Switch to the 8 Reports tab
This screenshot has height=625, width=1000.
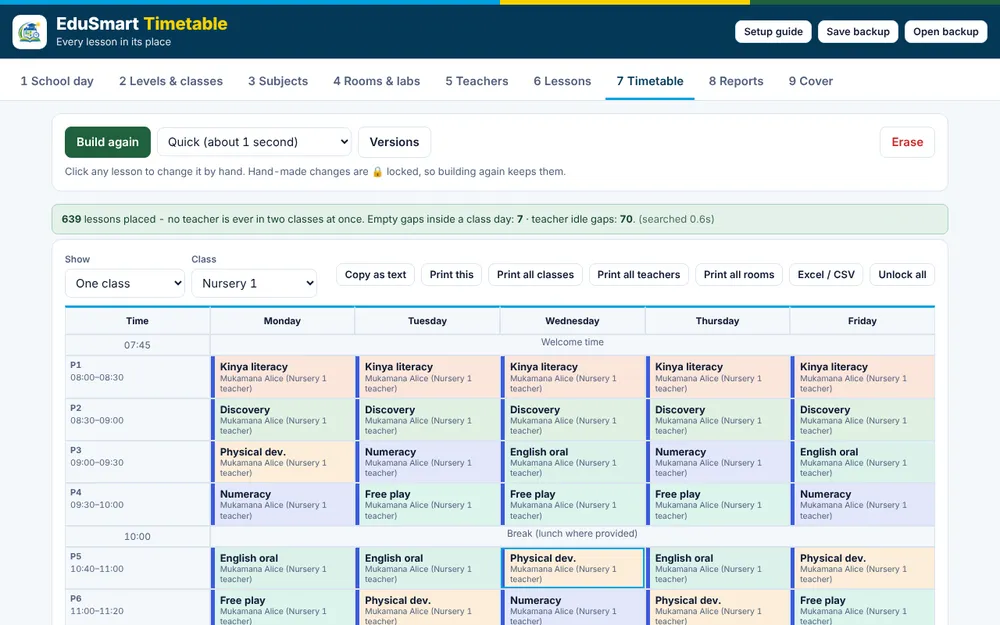pyautogui.click(x=736, y=81)
